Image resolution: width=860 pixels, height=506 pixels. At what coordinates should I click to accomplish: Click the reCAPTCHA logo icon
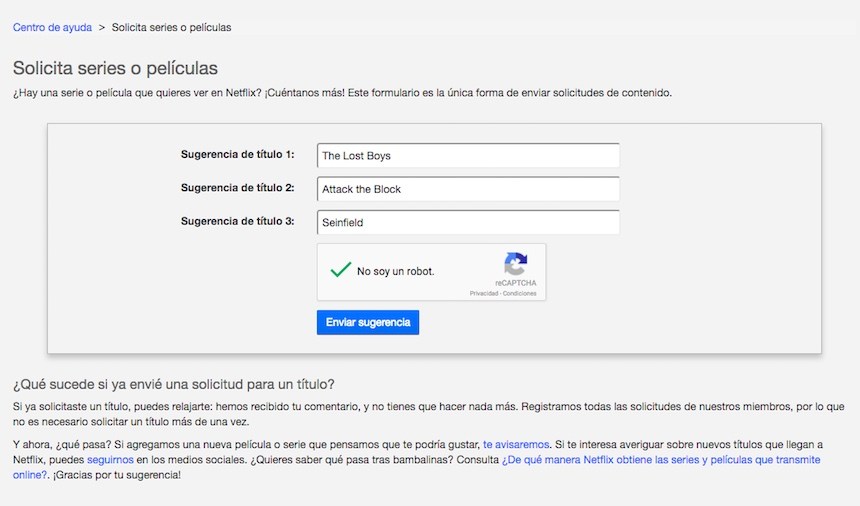click(516, 264)
